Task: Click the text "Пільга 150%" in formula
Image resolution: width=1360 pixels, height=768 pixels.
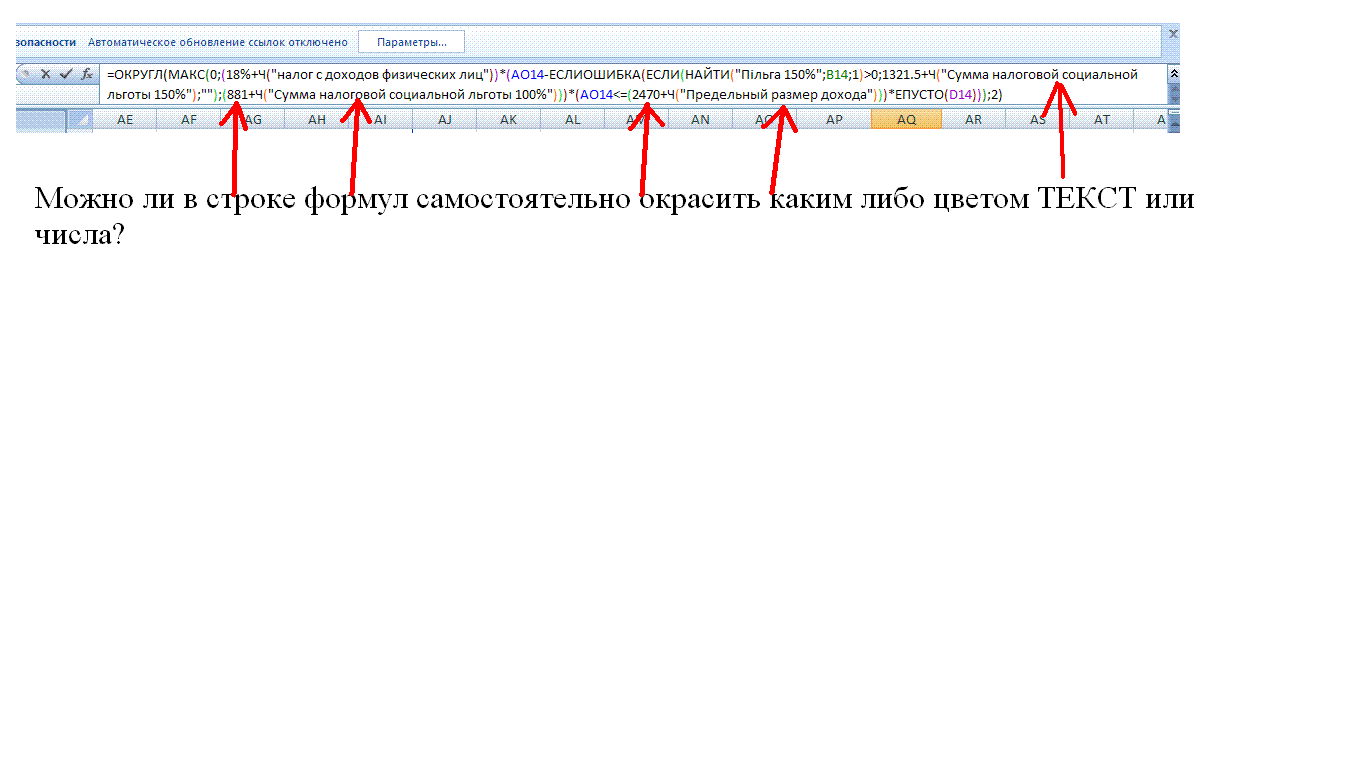Action: click(x=777, y=74)
